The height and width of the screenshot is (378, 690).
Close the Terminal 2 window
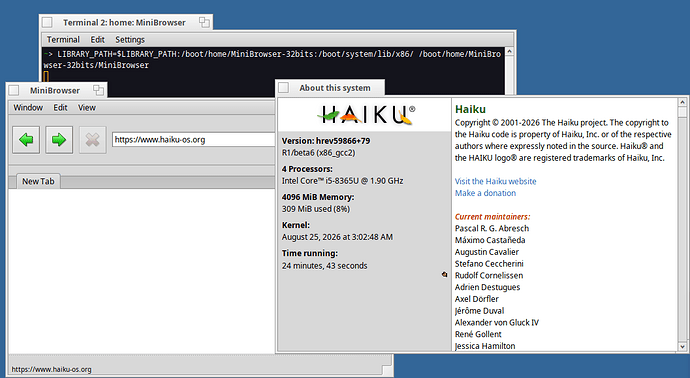tap(47, 22)
